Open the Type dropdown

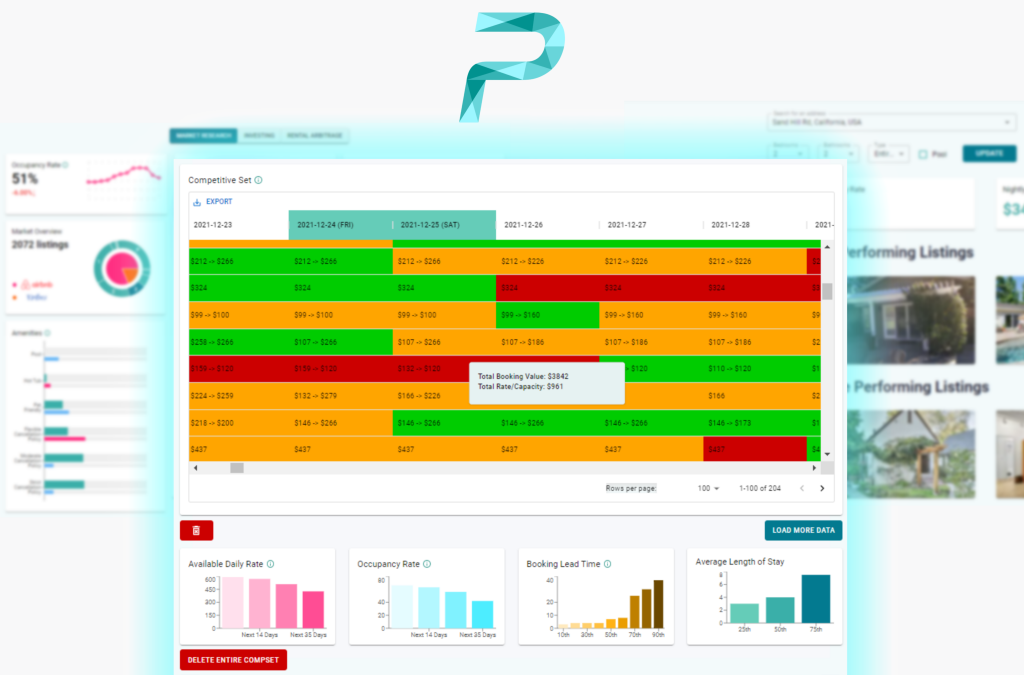tap(889, 153)
